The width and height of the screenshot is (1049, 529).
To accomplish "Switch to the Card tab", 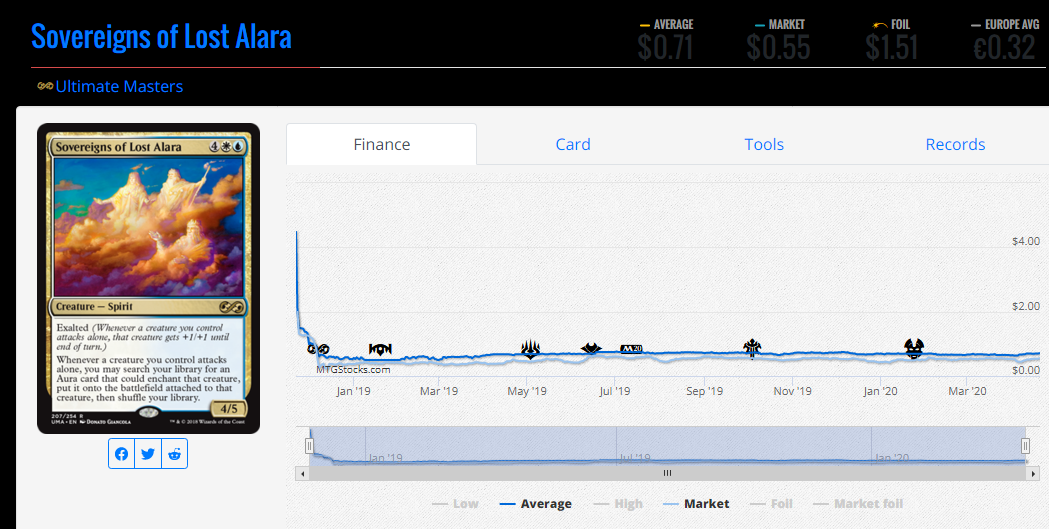I will 573,144.
